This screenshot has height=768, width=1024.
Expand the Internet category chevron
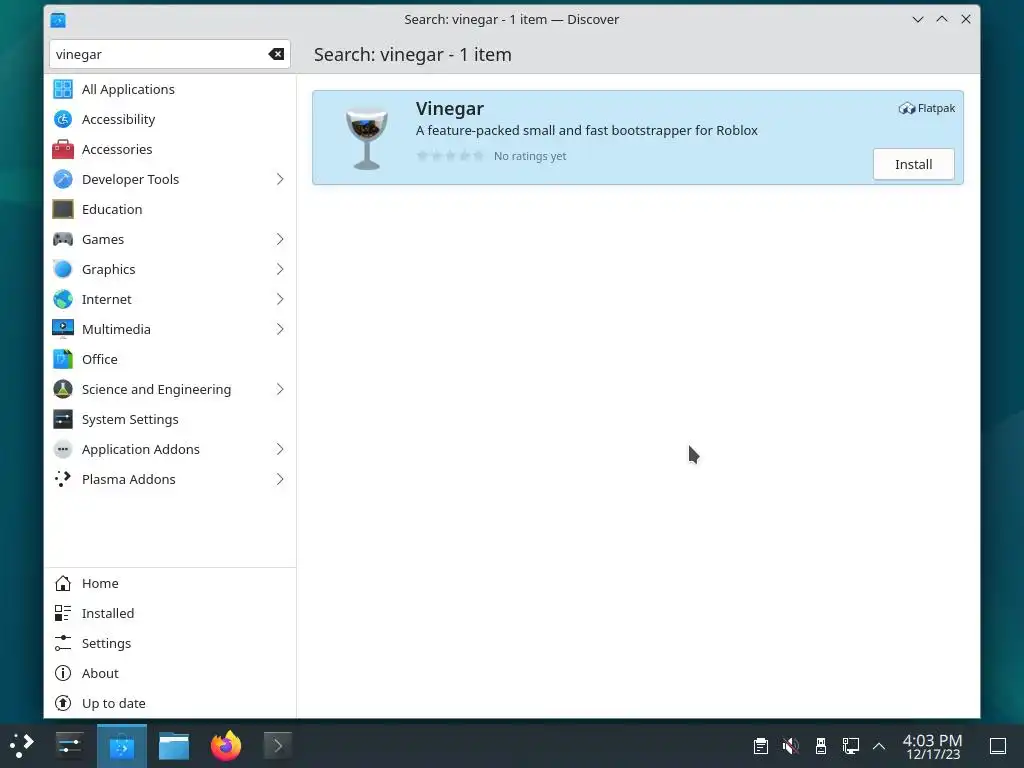280,300
